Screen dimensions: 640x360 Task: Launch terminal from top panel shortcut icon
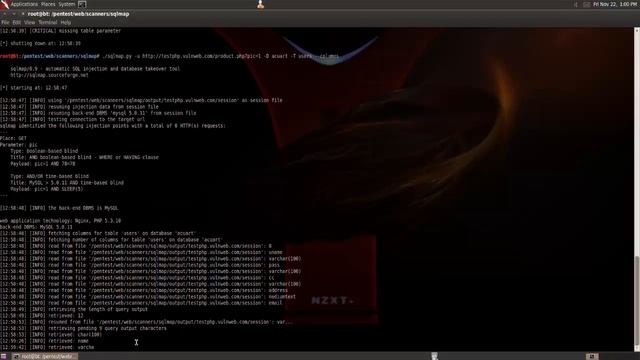(82, 4)
